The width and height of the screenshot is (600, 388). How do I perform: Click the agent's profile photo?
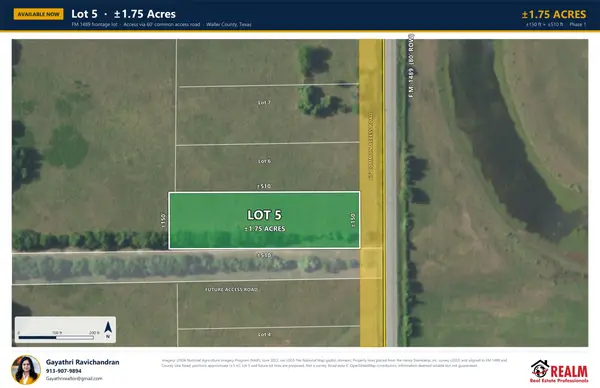coord(26,370)
